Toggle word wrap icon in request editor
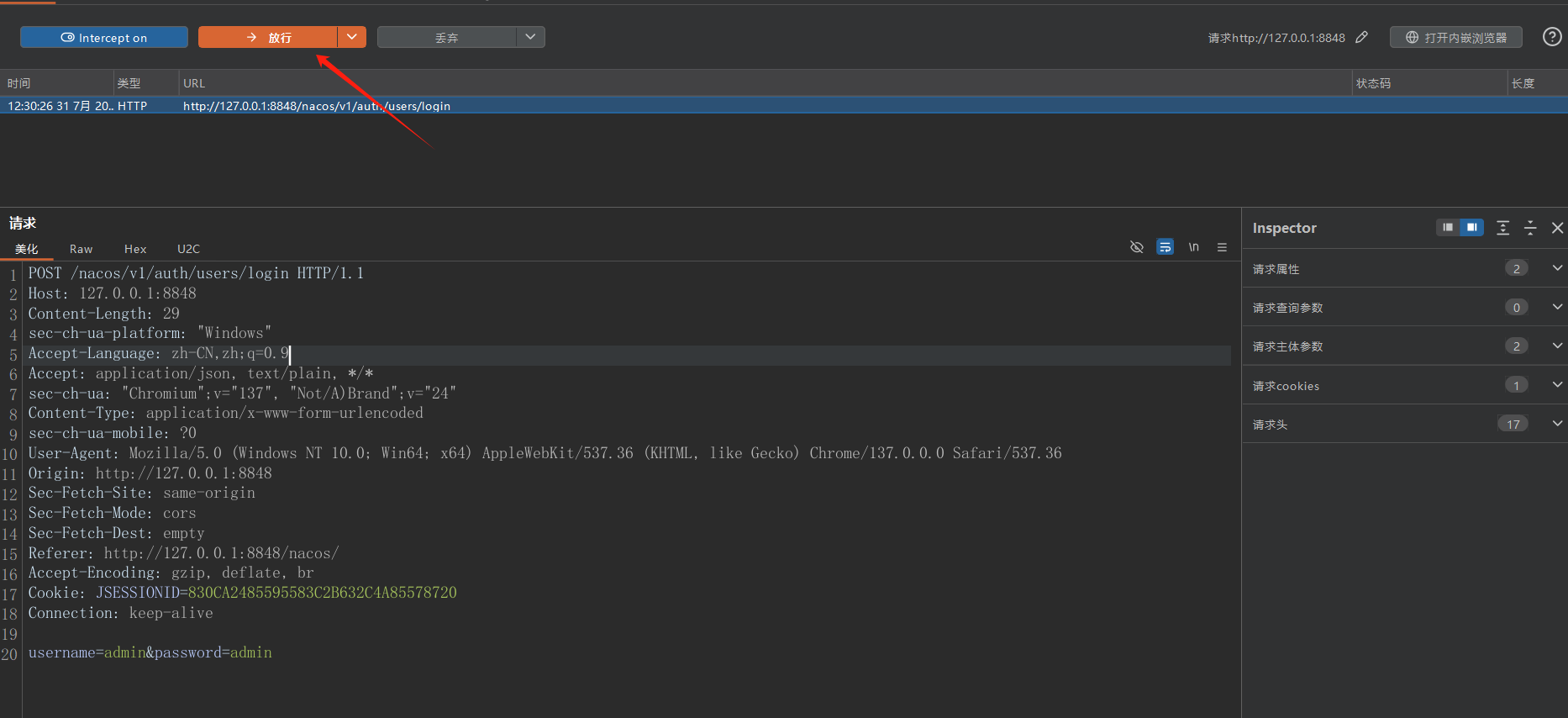The image size is (1568, 718). point(1165,247)
